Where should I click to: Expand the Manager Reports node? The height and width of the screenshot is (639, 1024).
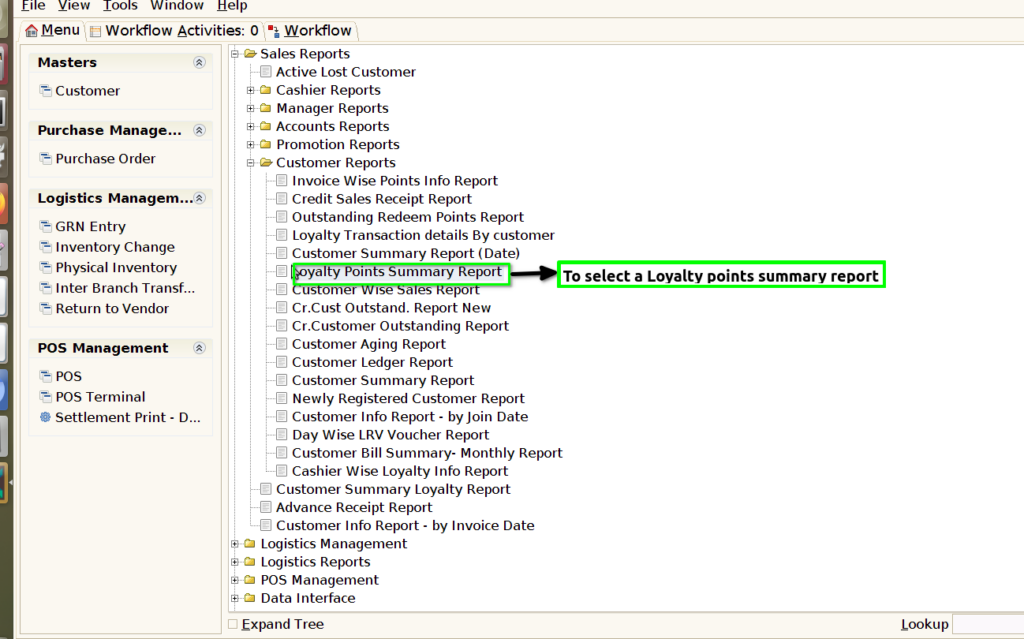[x=250, y=108]
